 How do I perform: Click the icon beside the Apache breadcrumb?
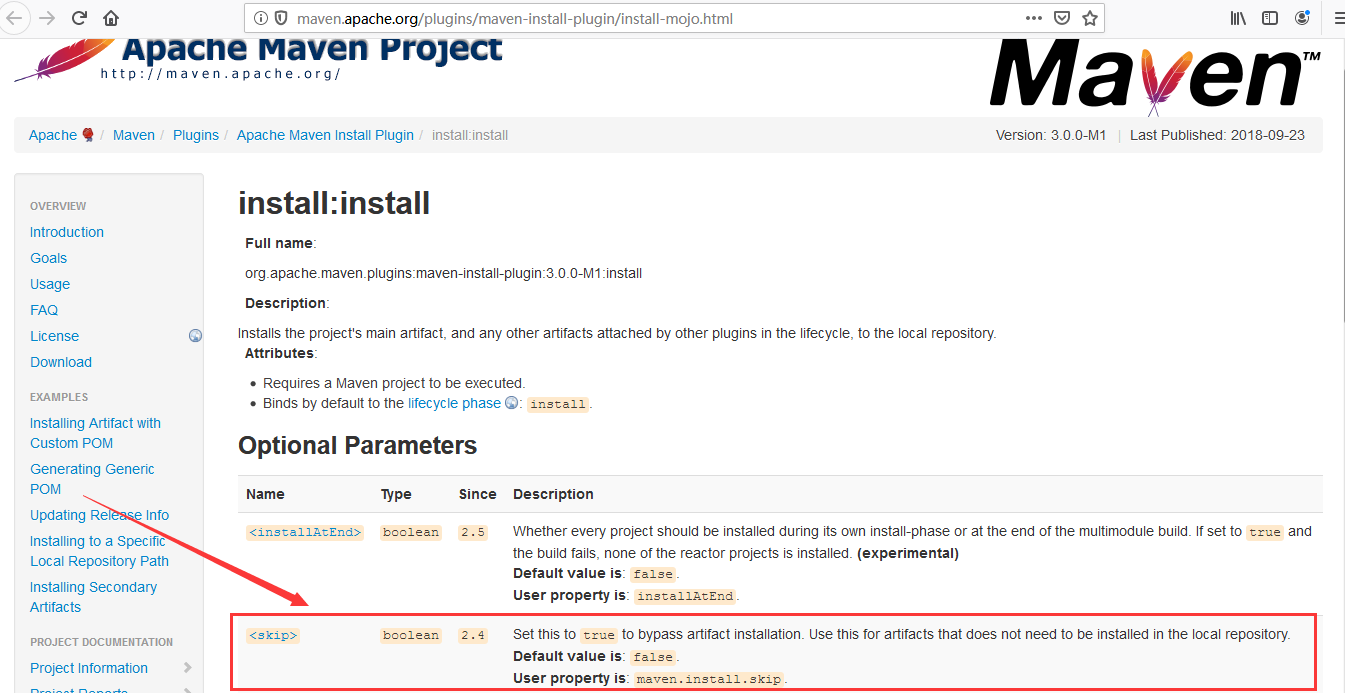(88, 135)
